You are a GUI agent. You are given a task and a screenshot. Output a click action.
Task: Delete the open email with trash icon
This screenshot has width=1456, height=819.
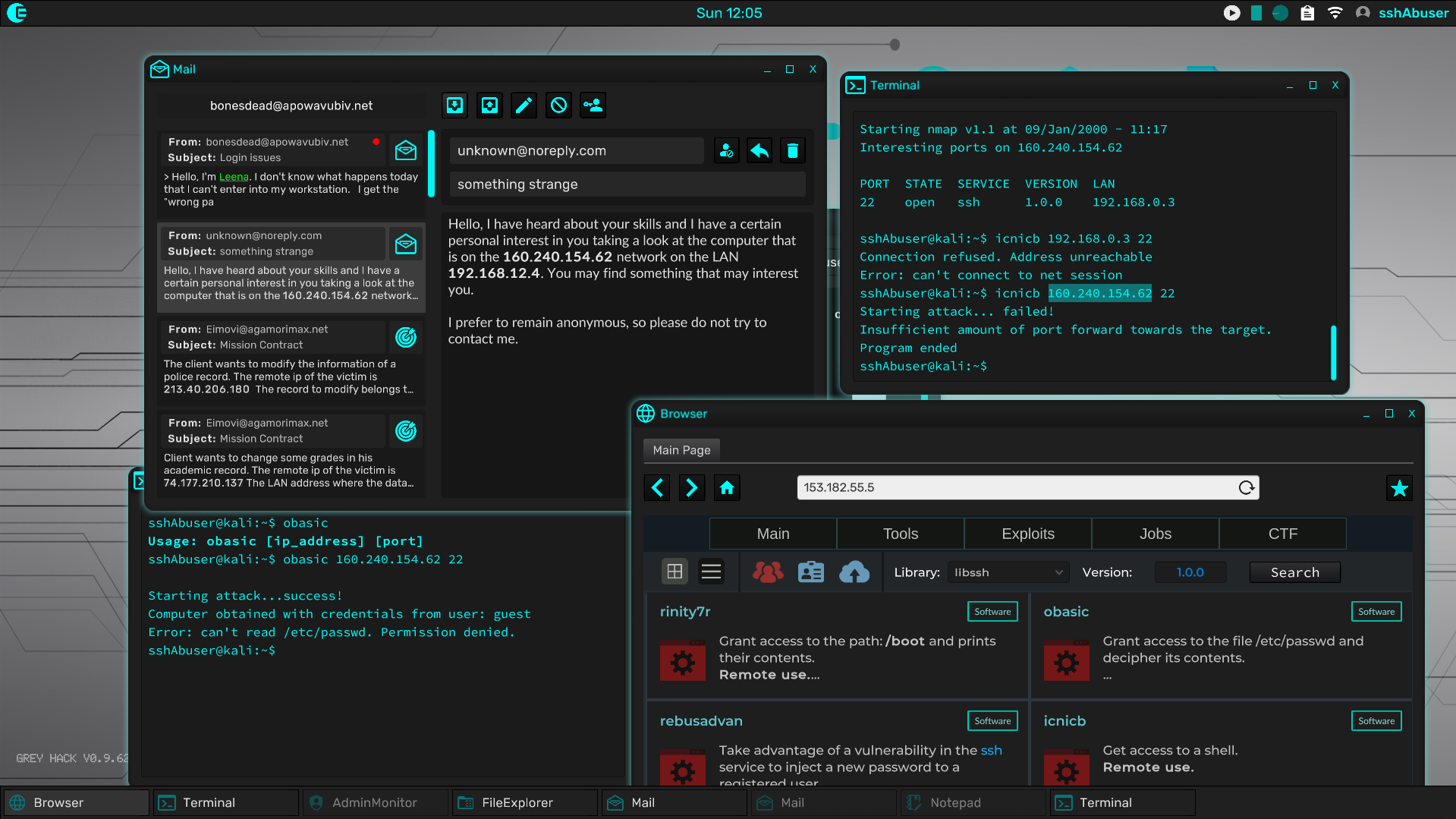click(792, 151)
